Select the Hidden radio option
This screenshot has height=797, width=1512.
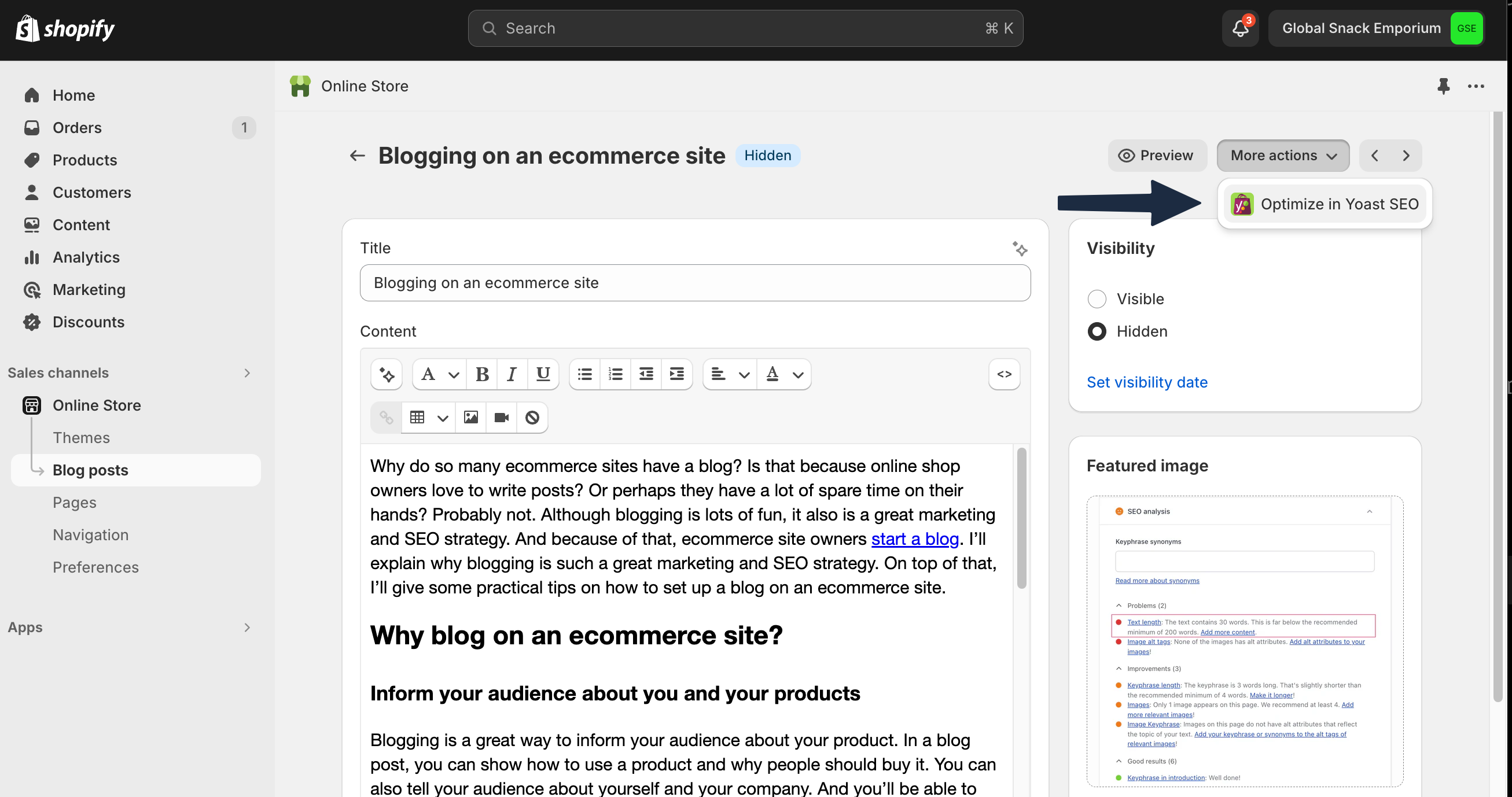click(x=1097, y=331)
